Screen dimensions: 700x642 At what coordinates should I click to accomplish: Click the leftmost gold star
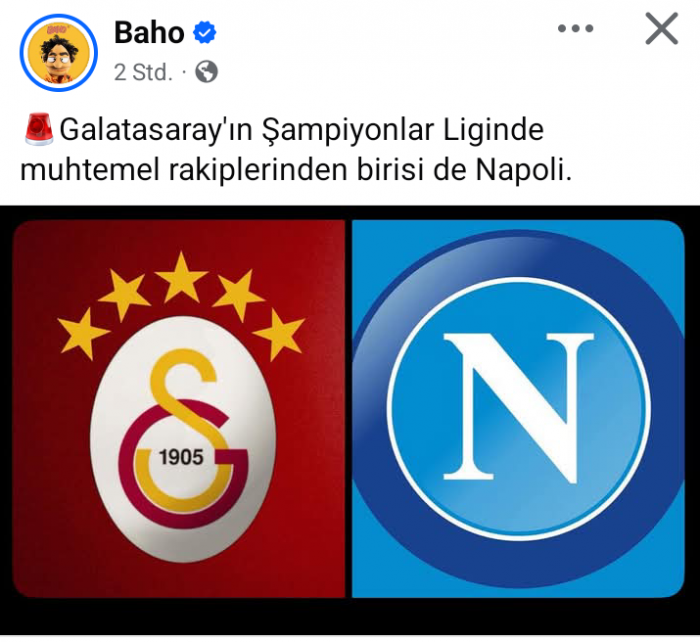pos(83,334)
